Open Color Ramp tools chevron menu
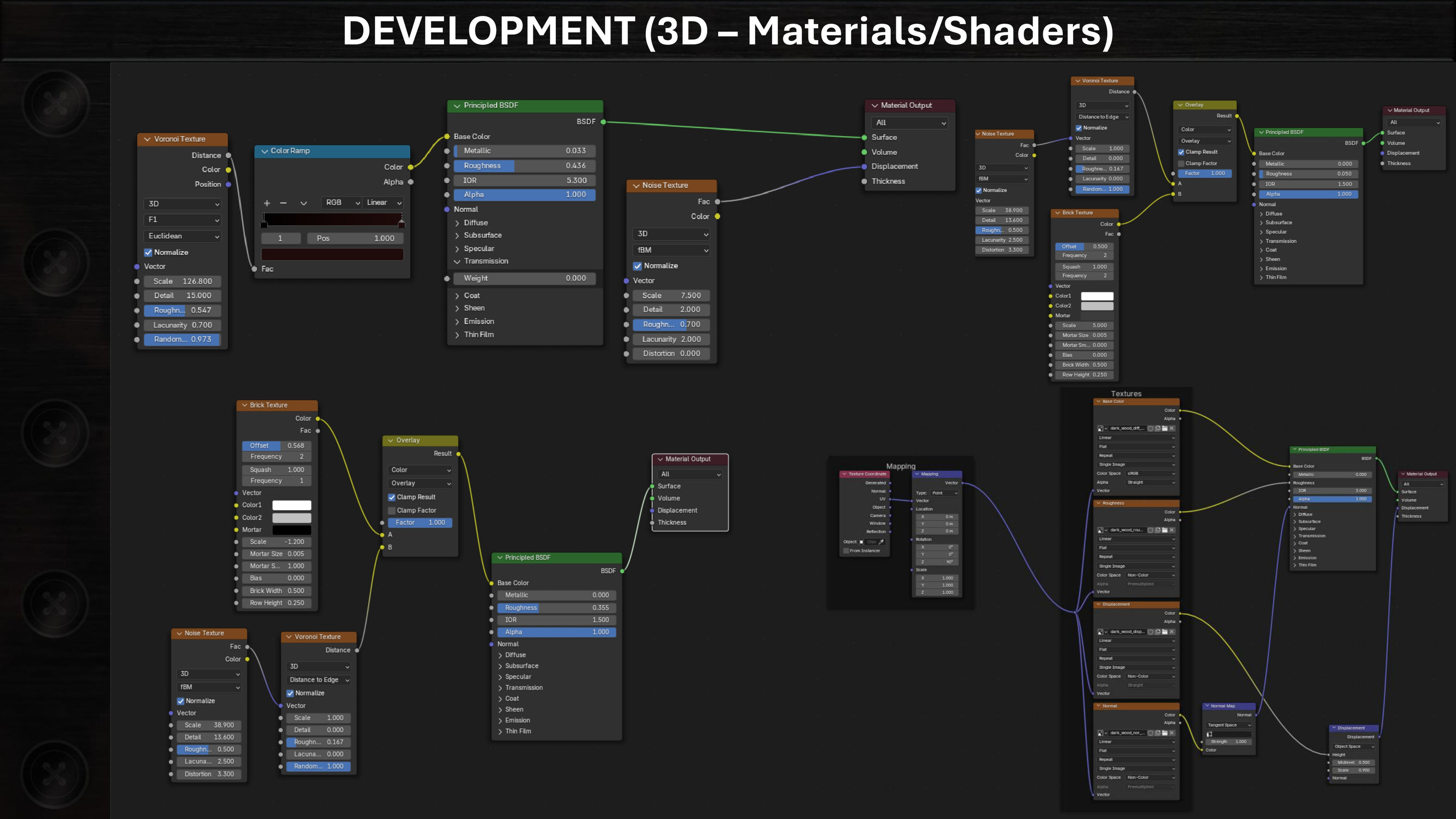The height and width of the screenshot is (819, 1456). coord(303,203)
